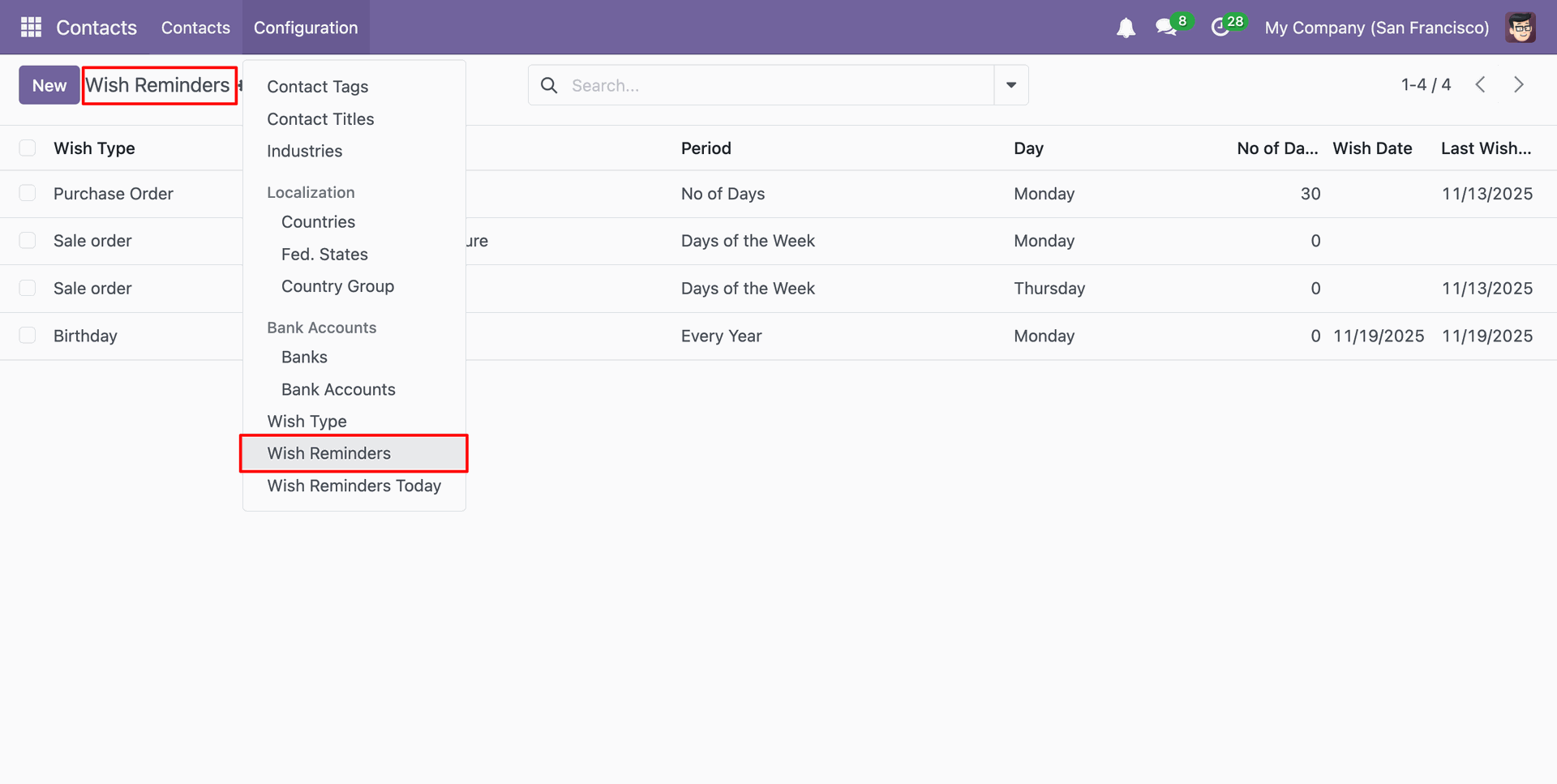Click the New button

pyautogui.click(x=49, y=85)
